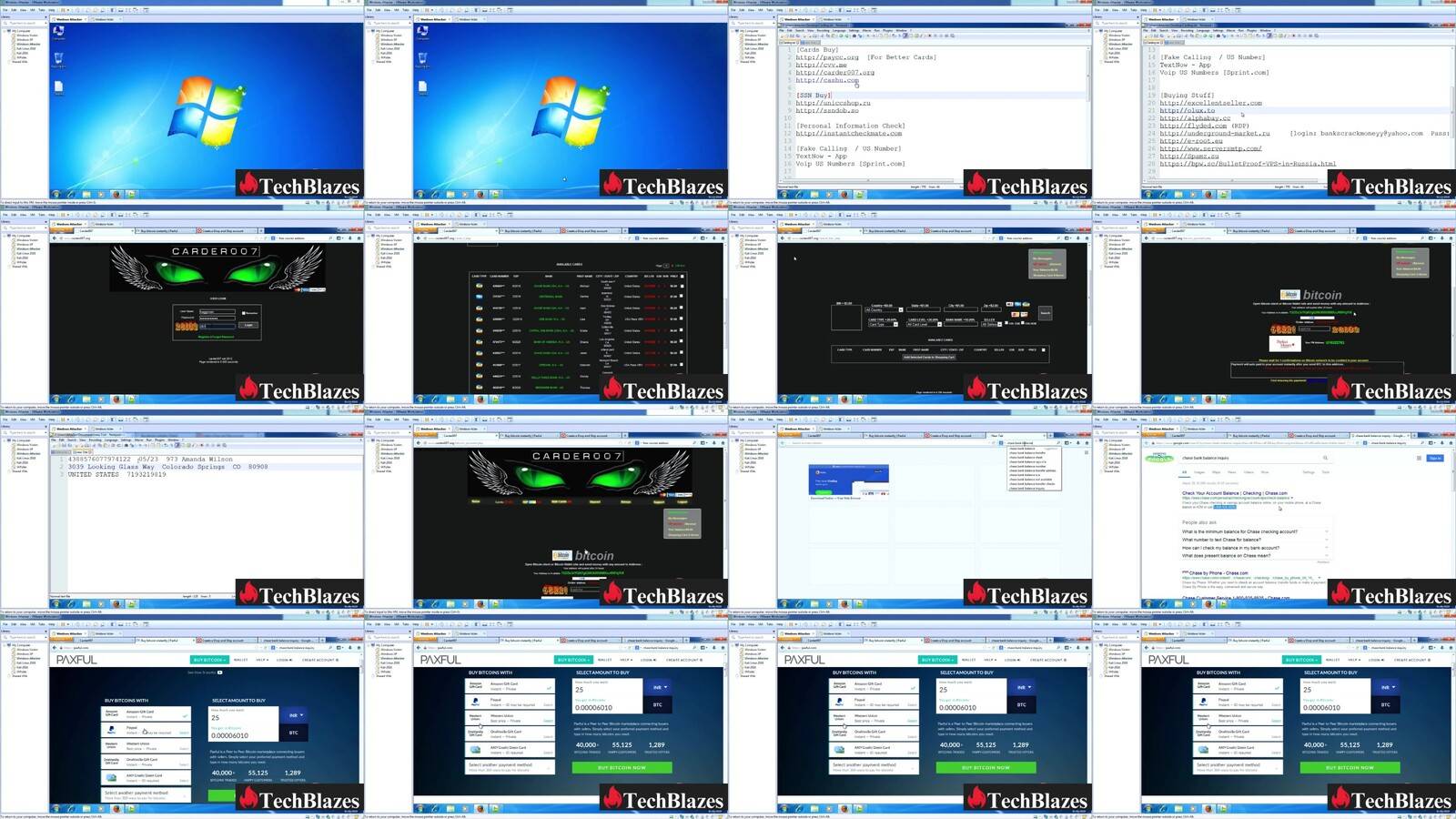Click CREATE ACCOUNT link in first Paxful frame

point(318,660)
